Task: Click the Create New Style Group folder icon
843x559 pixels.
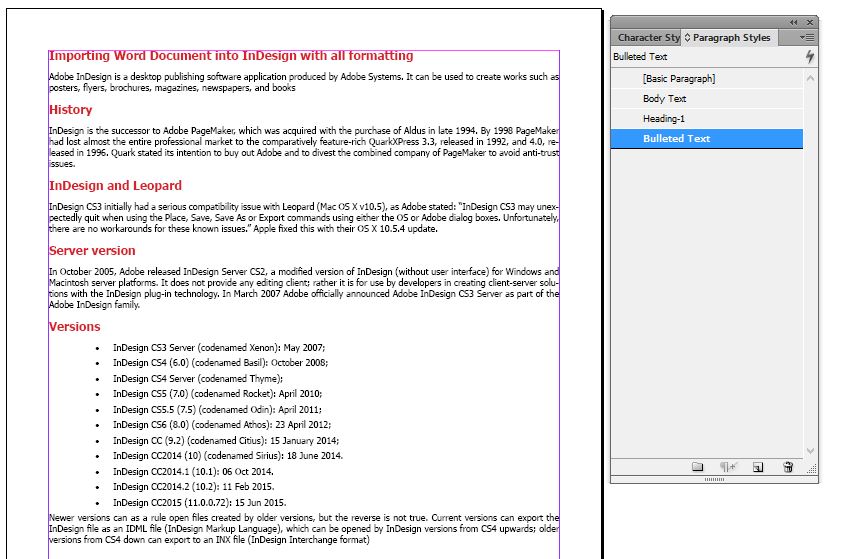Action: tap(698, 467)
